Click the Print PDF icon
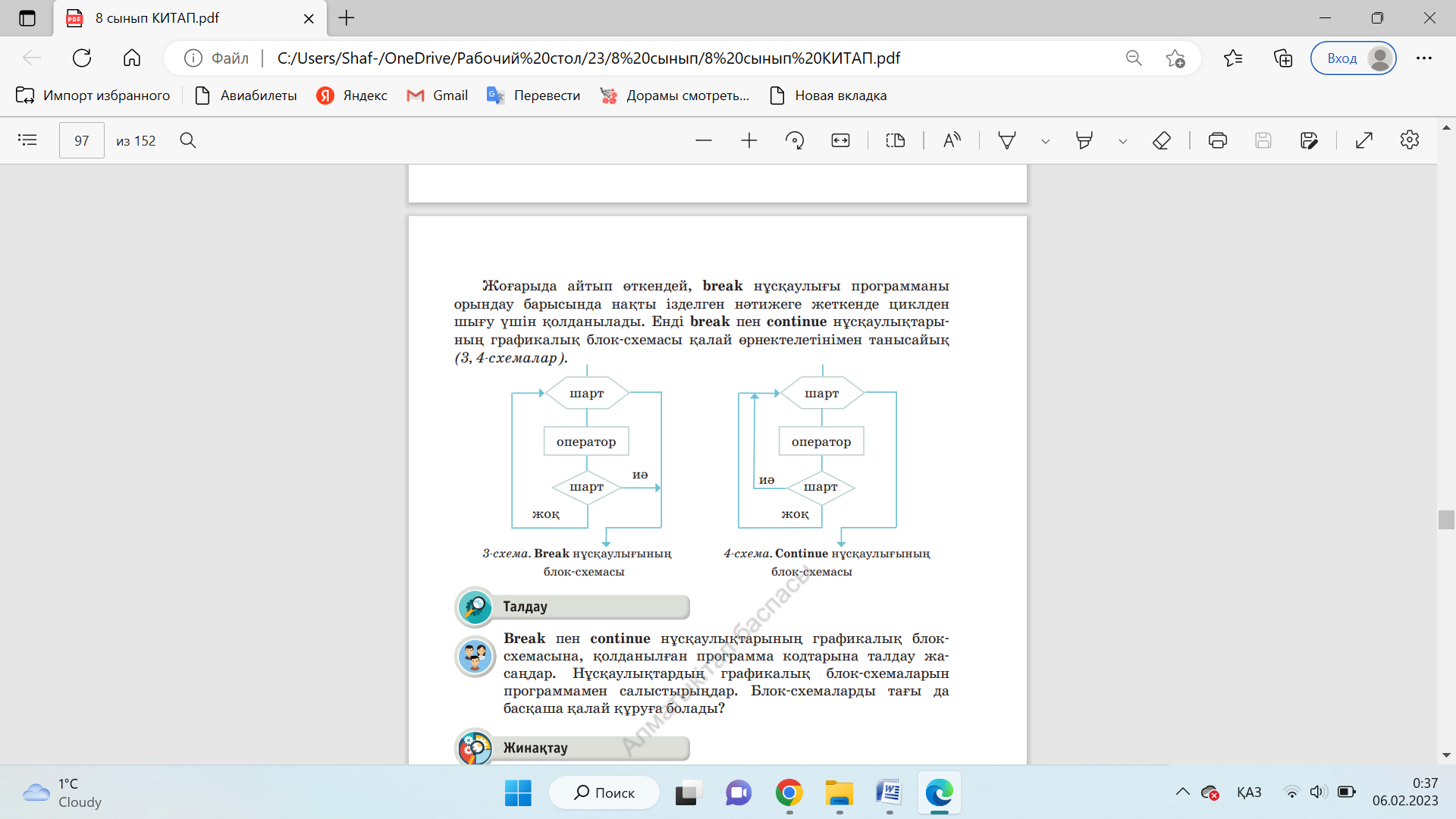Screen dimensions: 1456x819 point(1218,140)
